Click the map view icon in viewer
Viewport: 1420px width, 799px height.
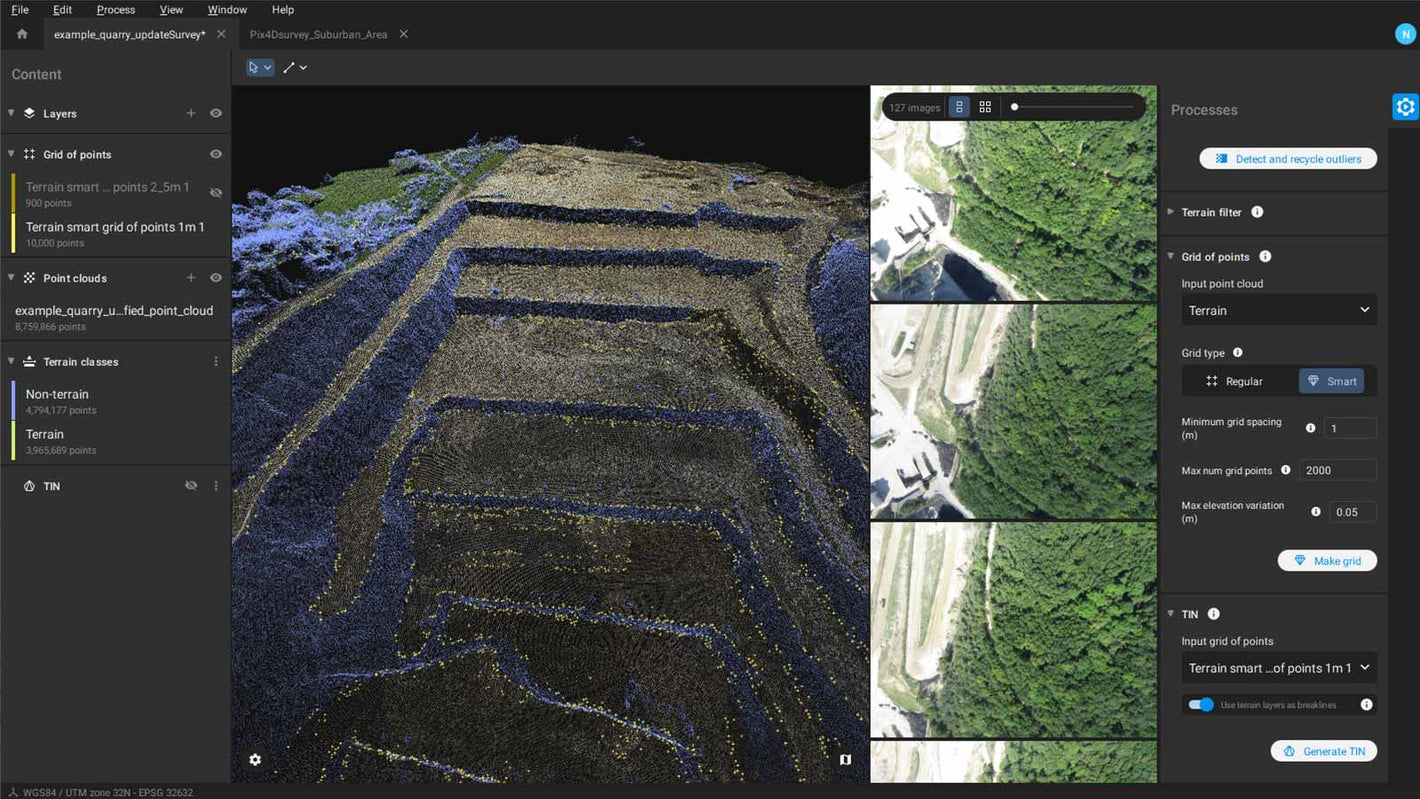tap(845, 760)
